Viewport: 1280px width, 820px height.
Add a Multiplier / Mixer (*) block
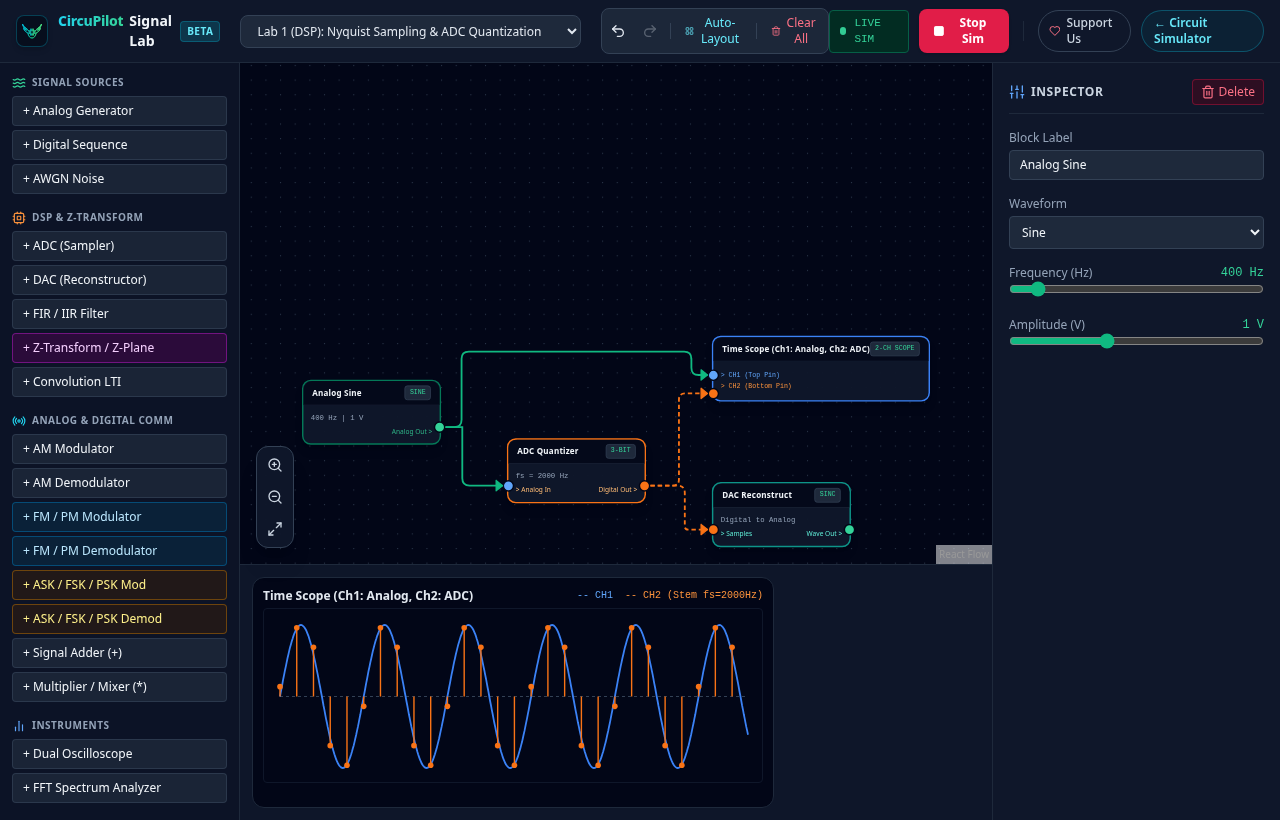[119, 687]
